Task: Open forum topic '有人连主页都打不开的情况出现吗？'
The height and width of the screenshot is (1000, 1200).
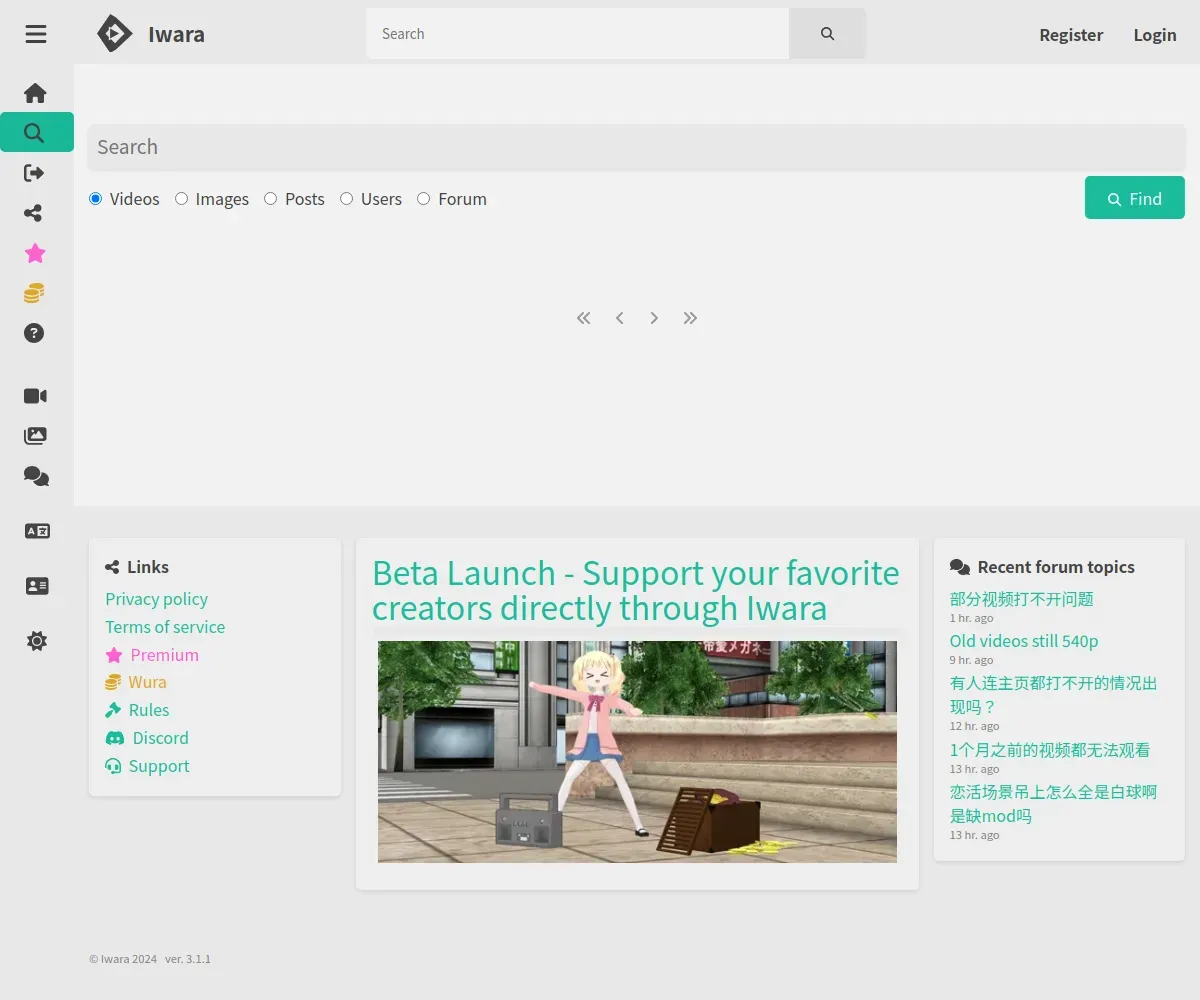Action: [1054, 695]
